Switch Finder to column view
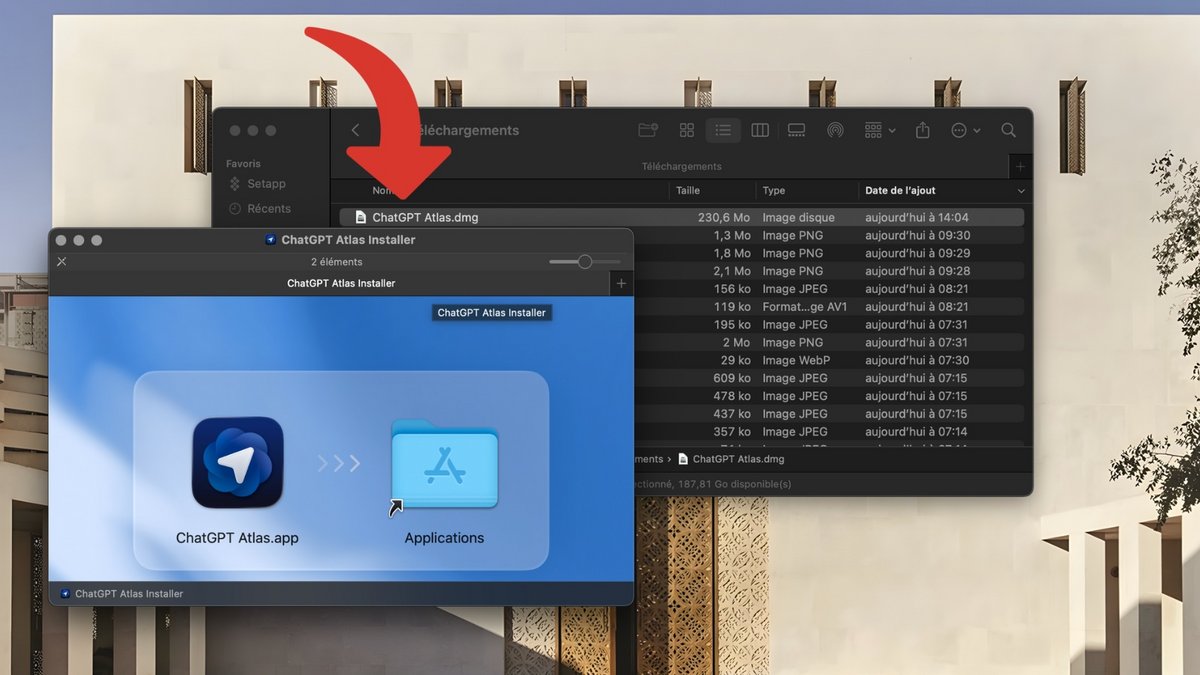 [x=760, y=130]
